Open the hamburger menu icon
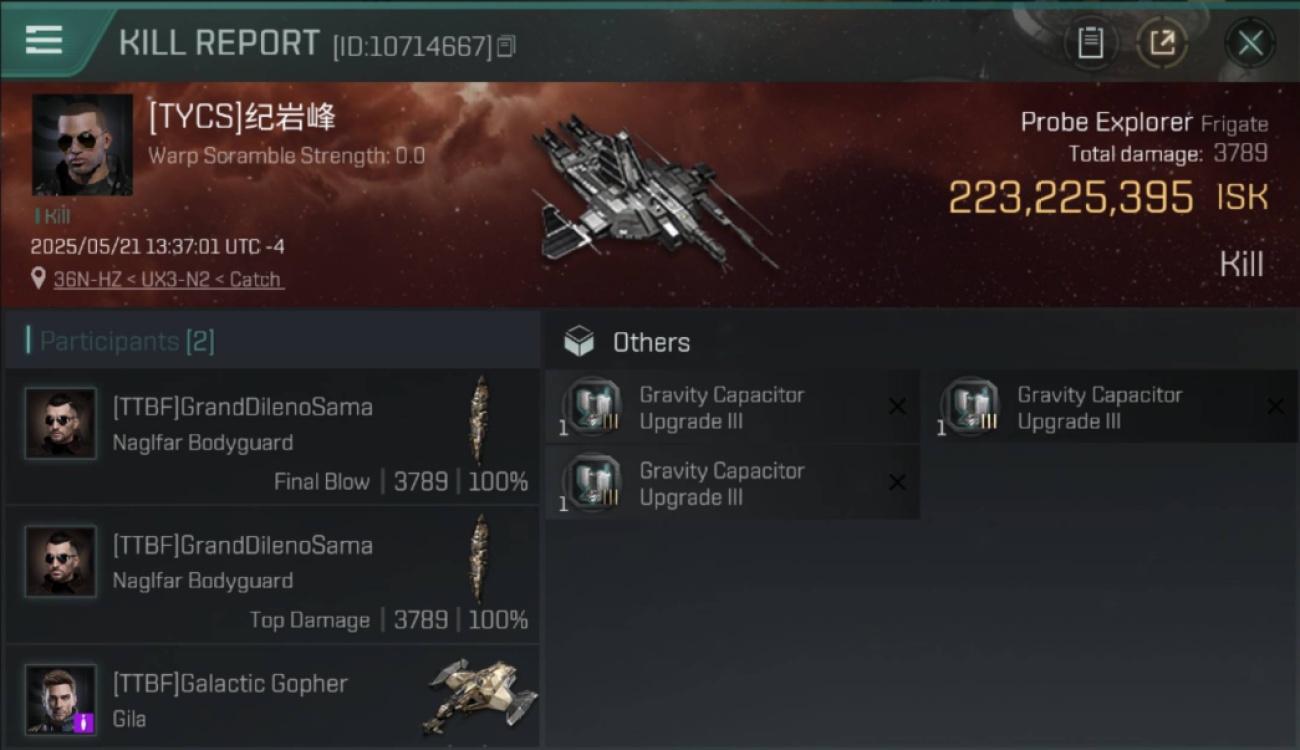 pos(44,40)
